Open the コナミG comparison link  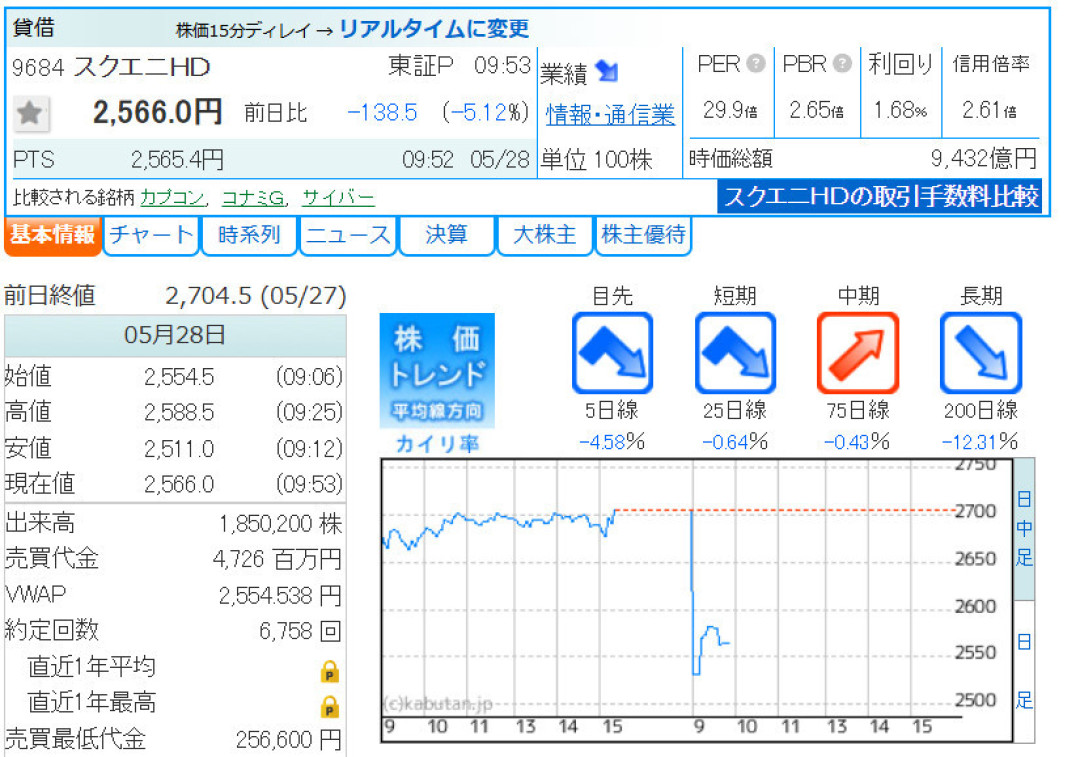(253, 198)
